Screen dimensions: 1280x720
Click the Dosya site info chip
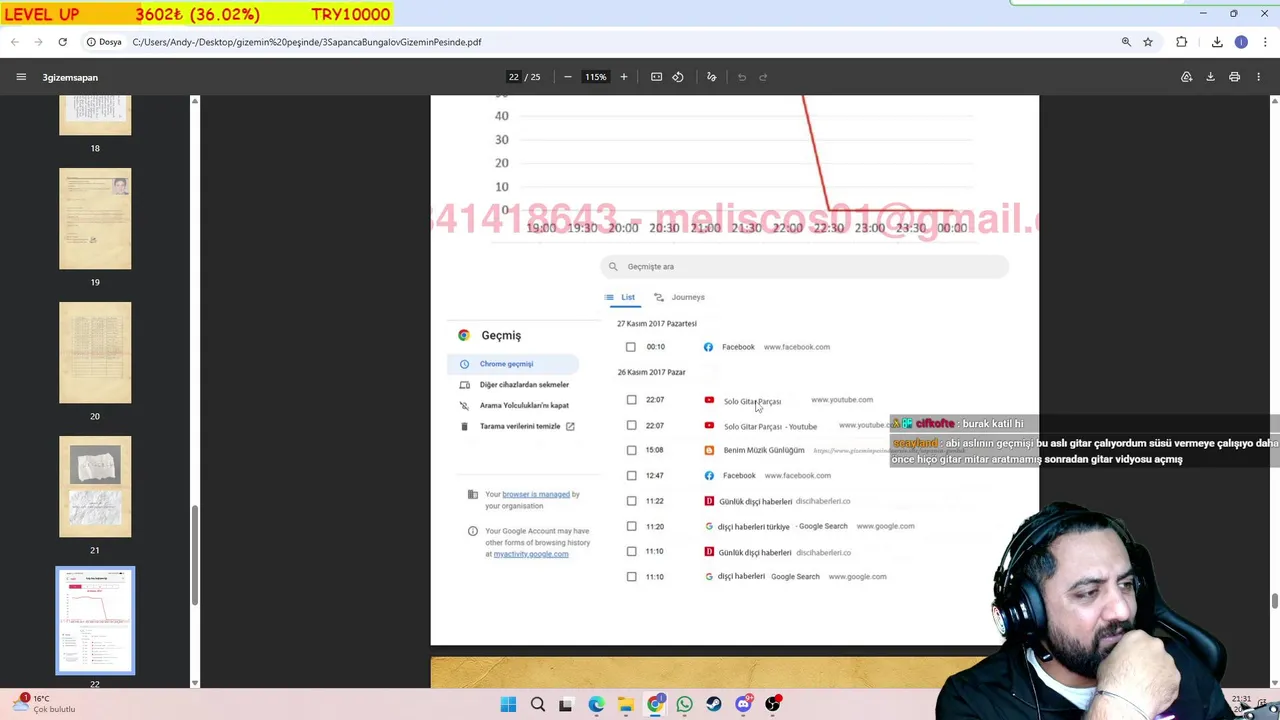click(x=104, y=42)
